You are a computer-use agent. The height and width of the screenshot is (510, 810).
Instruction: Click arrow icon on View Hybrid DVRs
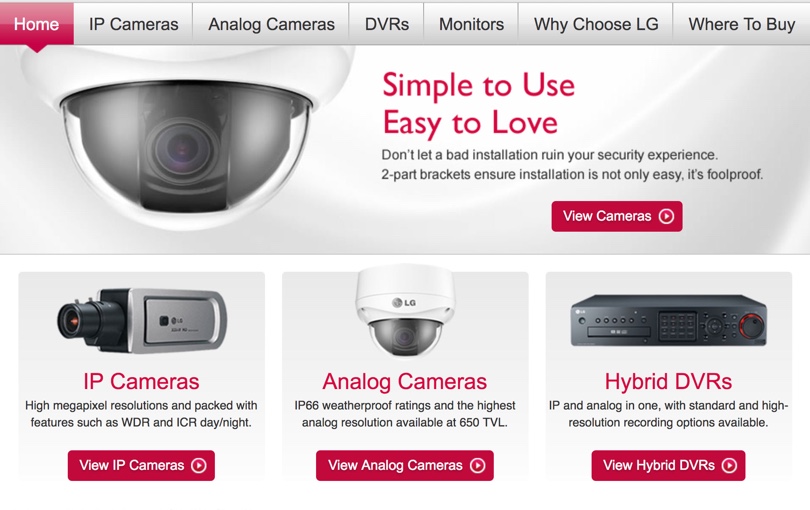[x=729, y=465]
